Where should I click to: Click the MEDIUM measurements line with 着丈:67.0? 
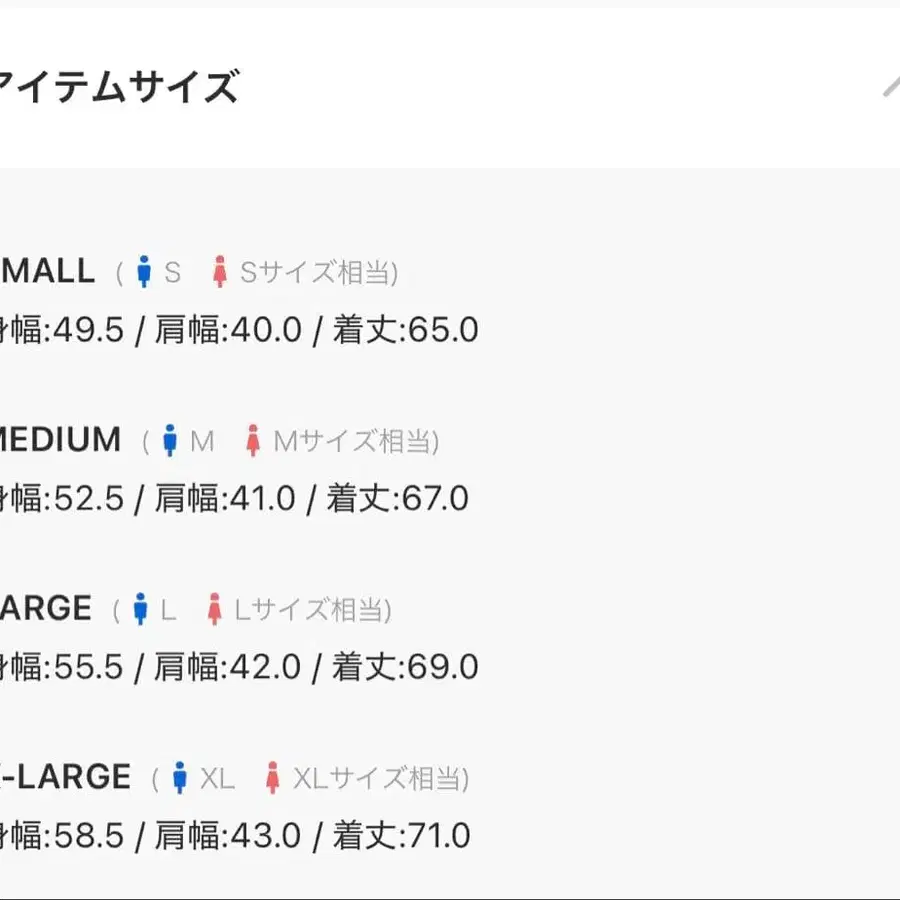(x=234, y=498)
